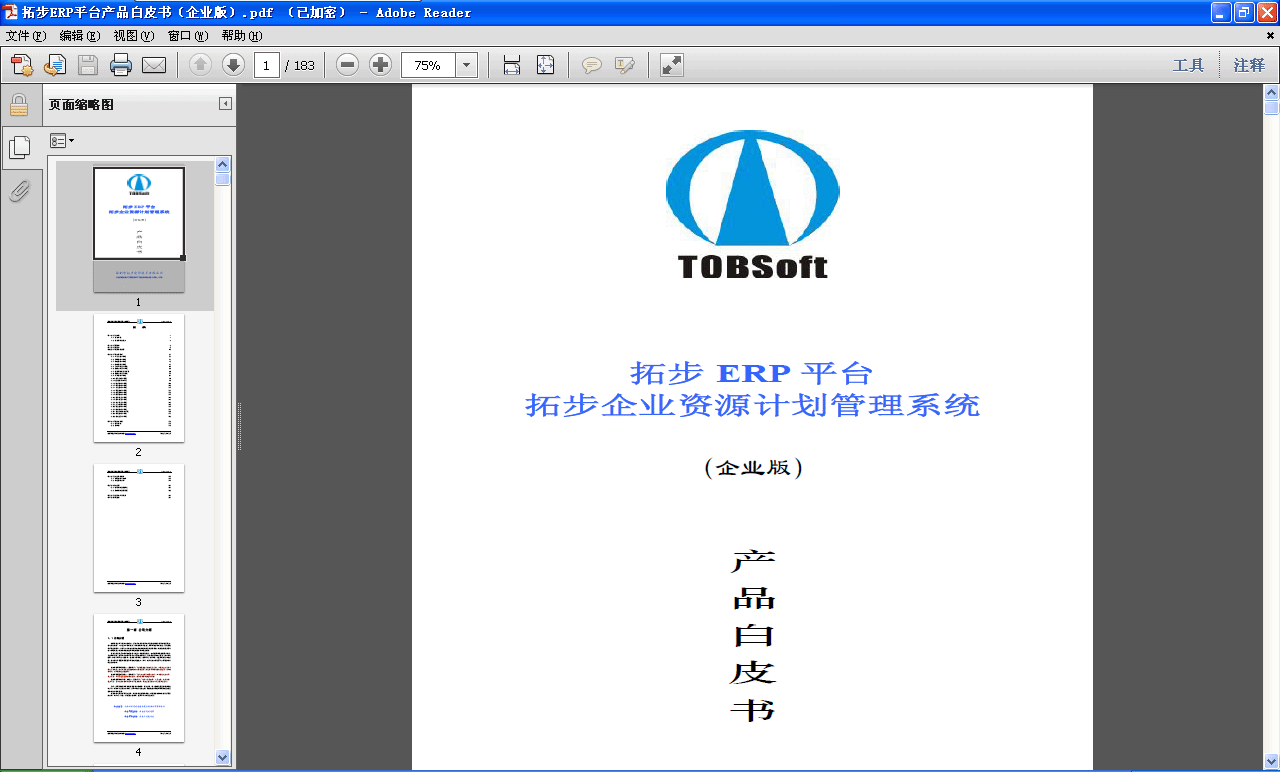The image size is (1280, 772).
Task: Click the 注释 button
Action: (x=1248, y=64)
